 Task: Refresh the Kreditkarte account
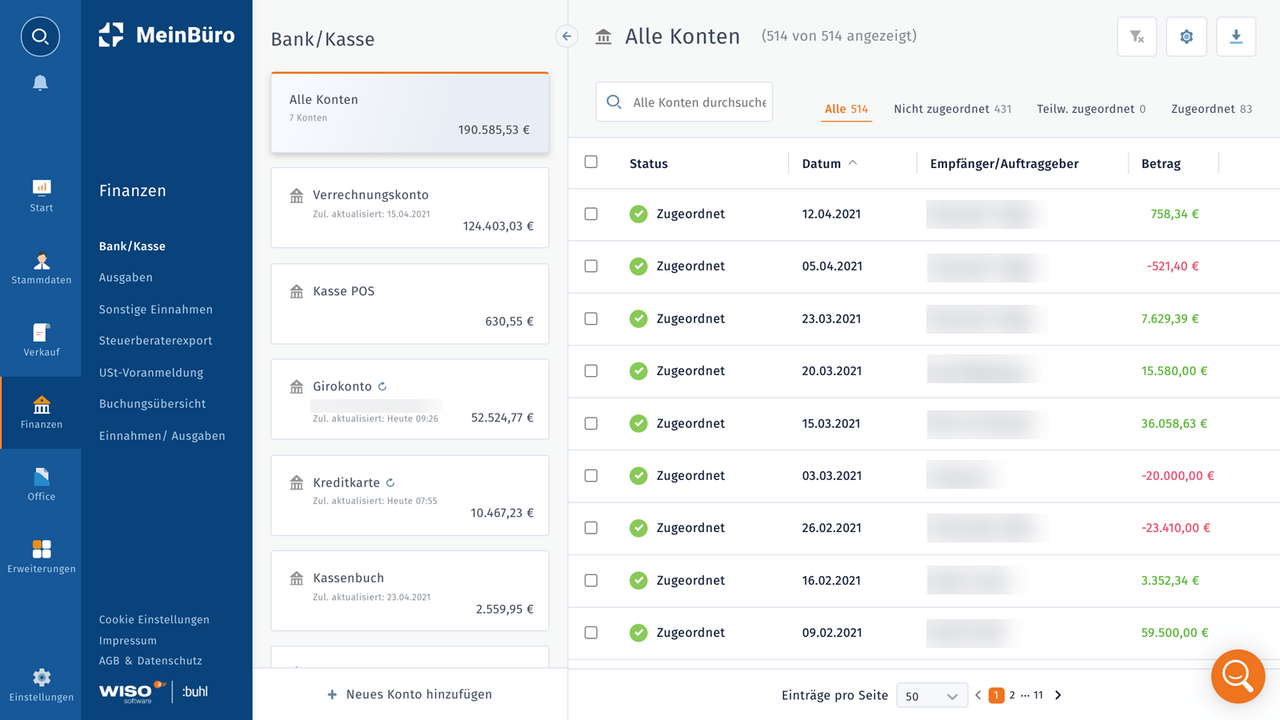point(390,483)
